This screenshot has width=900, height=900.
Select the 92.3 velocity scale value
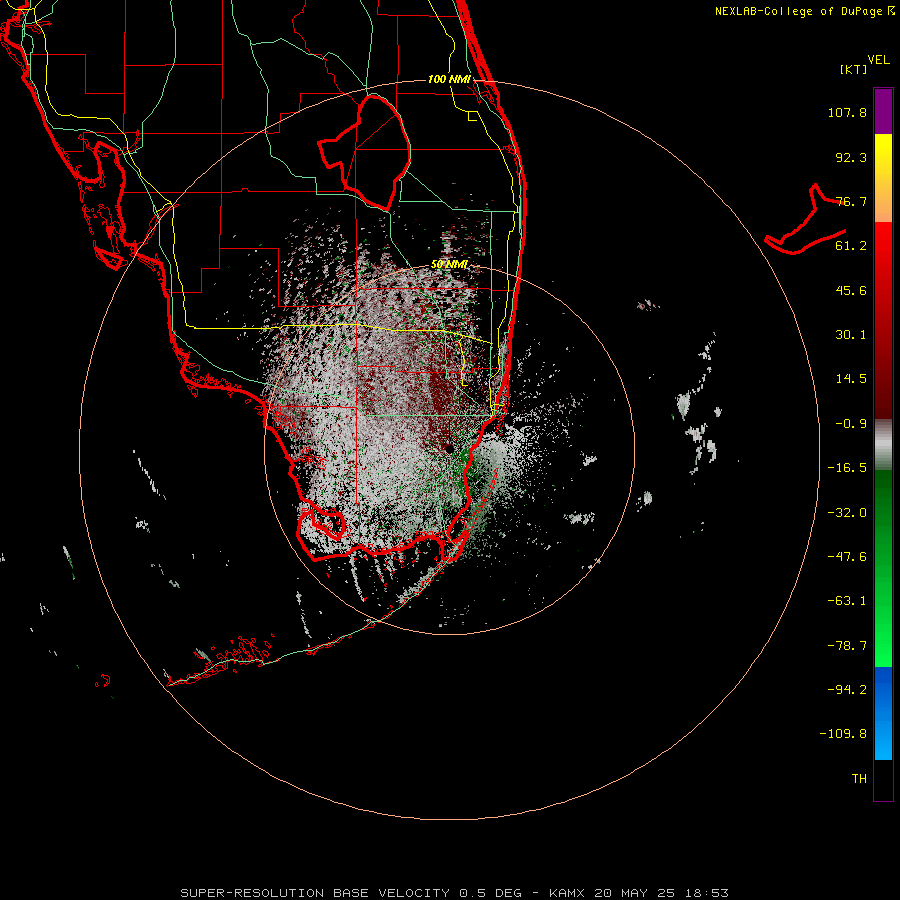pyautogui.click(x=851, y=157)
